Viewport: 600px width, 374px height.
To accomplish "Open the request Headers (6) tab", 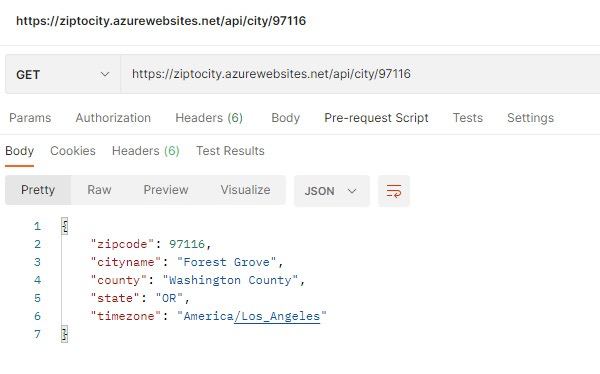I will (x=209, y=118).
